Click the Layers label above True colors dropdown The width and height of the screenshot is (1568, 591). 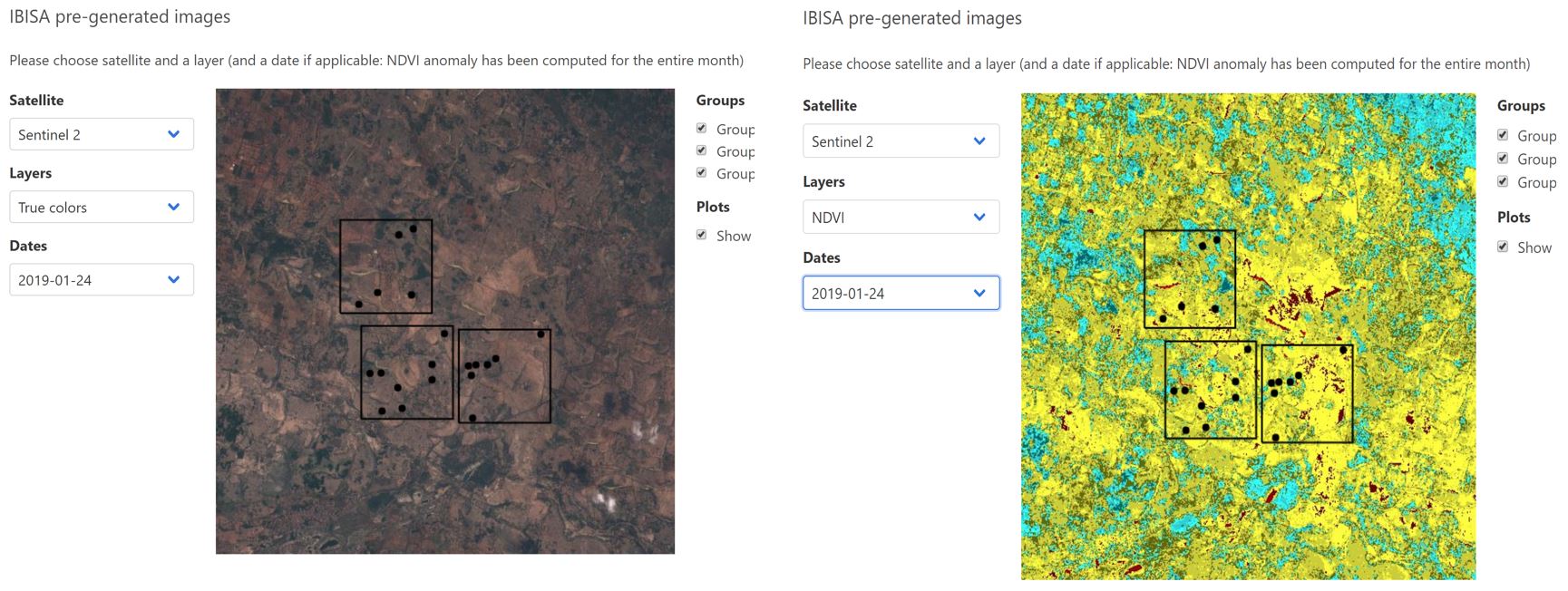tap(30, 173)
